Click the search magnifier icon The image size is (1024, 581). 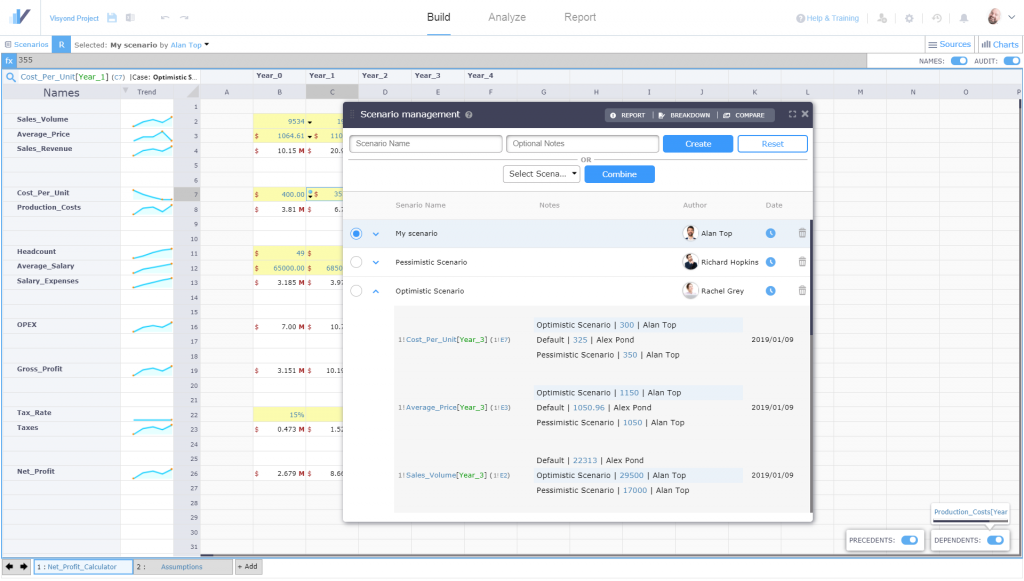coord(10,77)
